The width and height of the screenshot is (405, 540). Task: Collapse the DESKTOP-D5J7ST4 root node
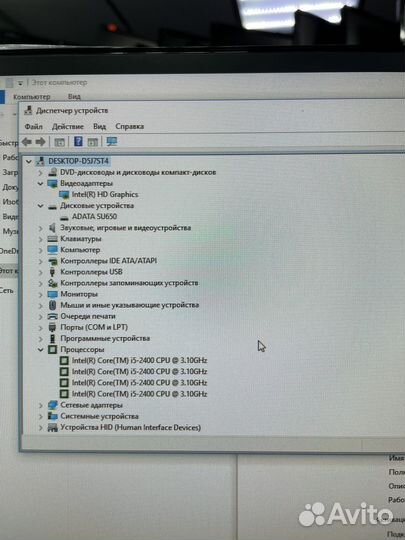click(x=29, y=161)
